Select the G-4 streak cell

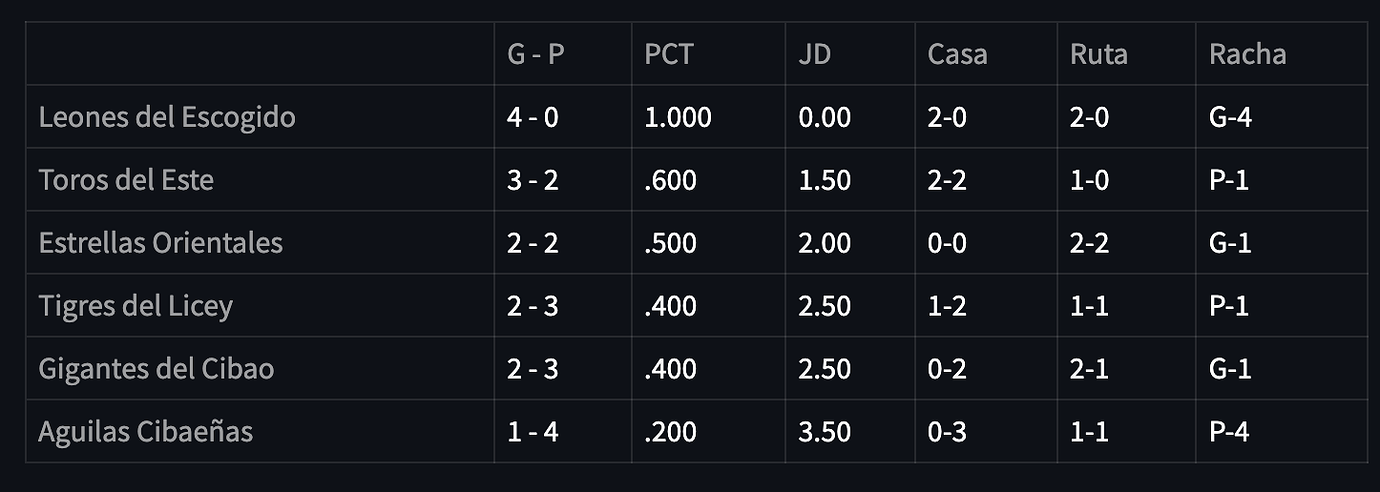[x=1230, y=117]
